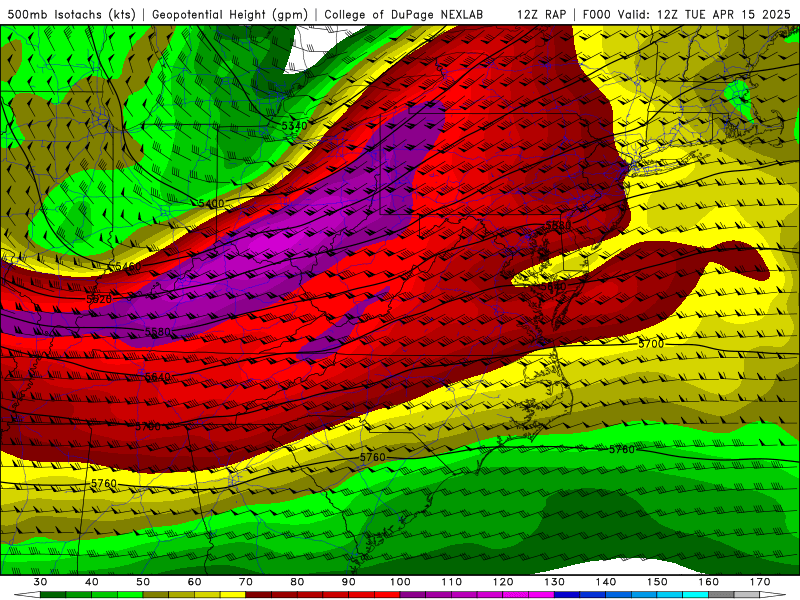Image resolution: width=800 pixels, height=600 pixels.
Task: Click the 5520 height contour label
Action: [99, 299]
